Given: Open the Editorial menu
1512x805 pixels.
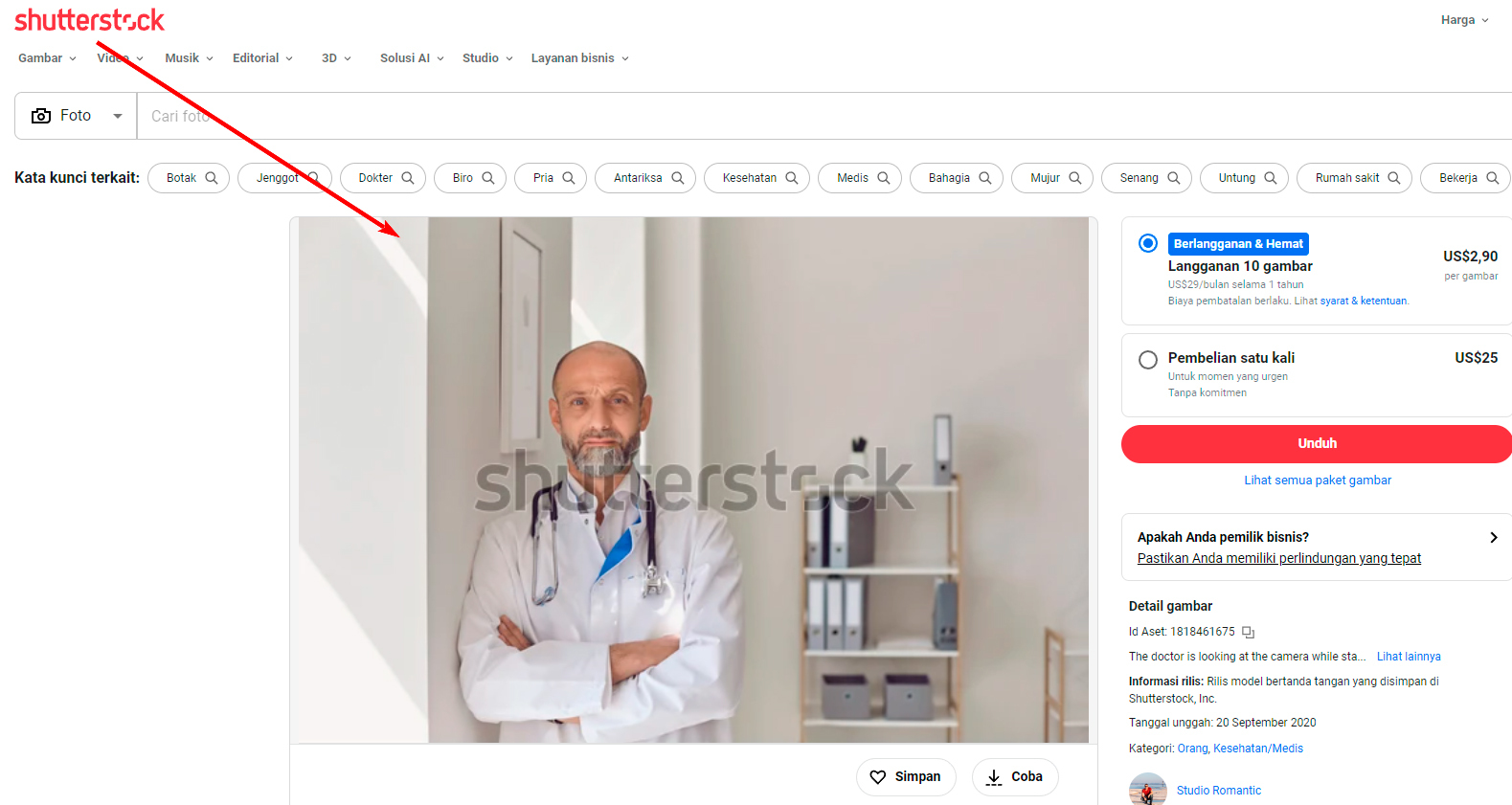Looking at the screenshot, I should [x=262, y=58].
